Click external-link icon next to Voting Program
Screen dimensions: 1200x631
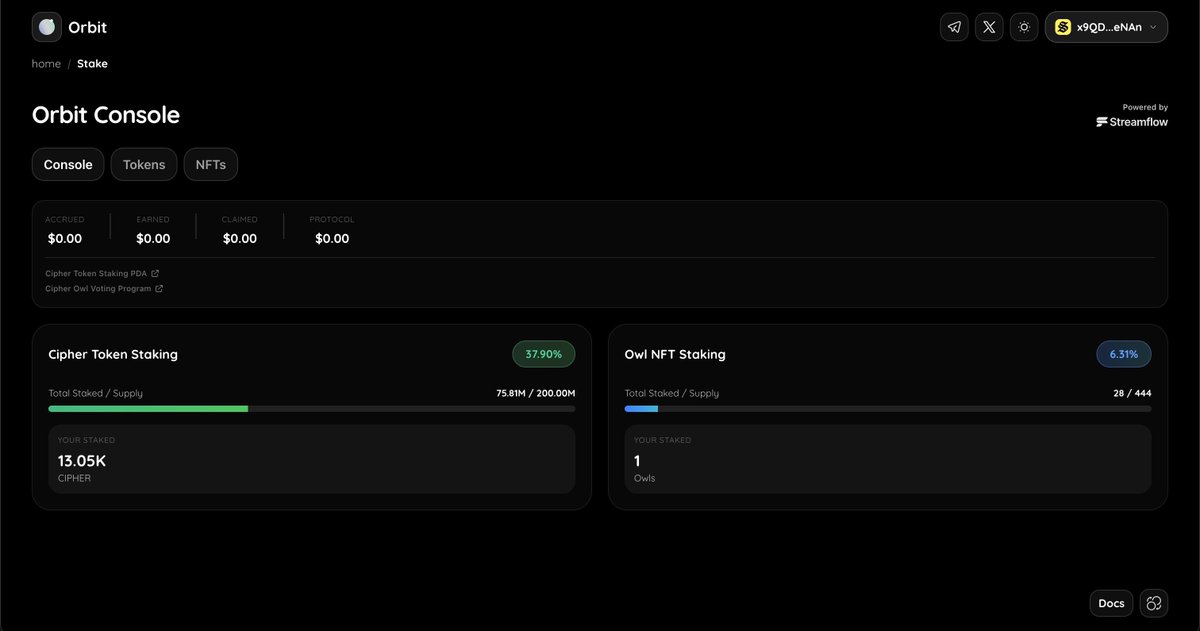pos(159,288)
